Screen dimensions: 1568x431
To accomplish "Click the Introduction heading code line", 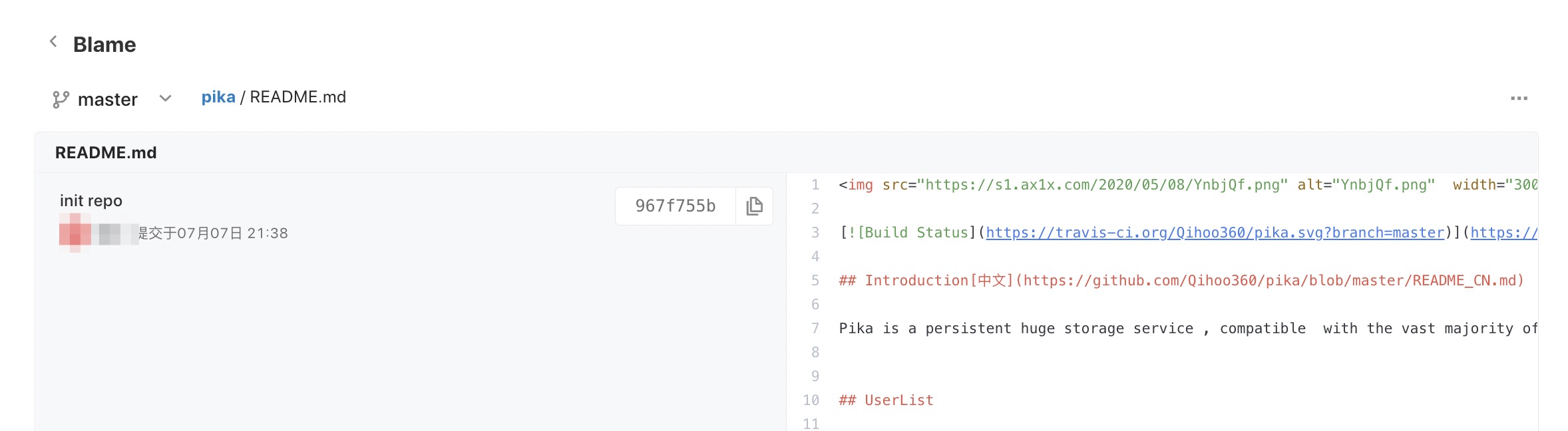I will point(1181,281).
